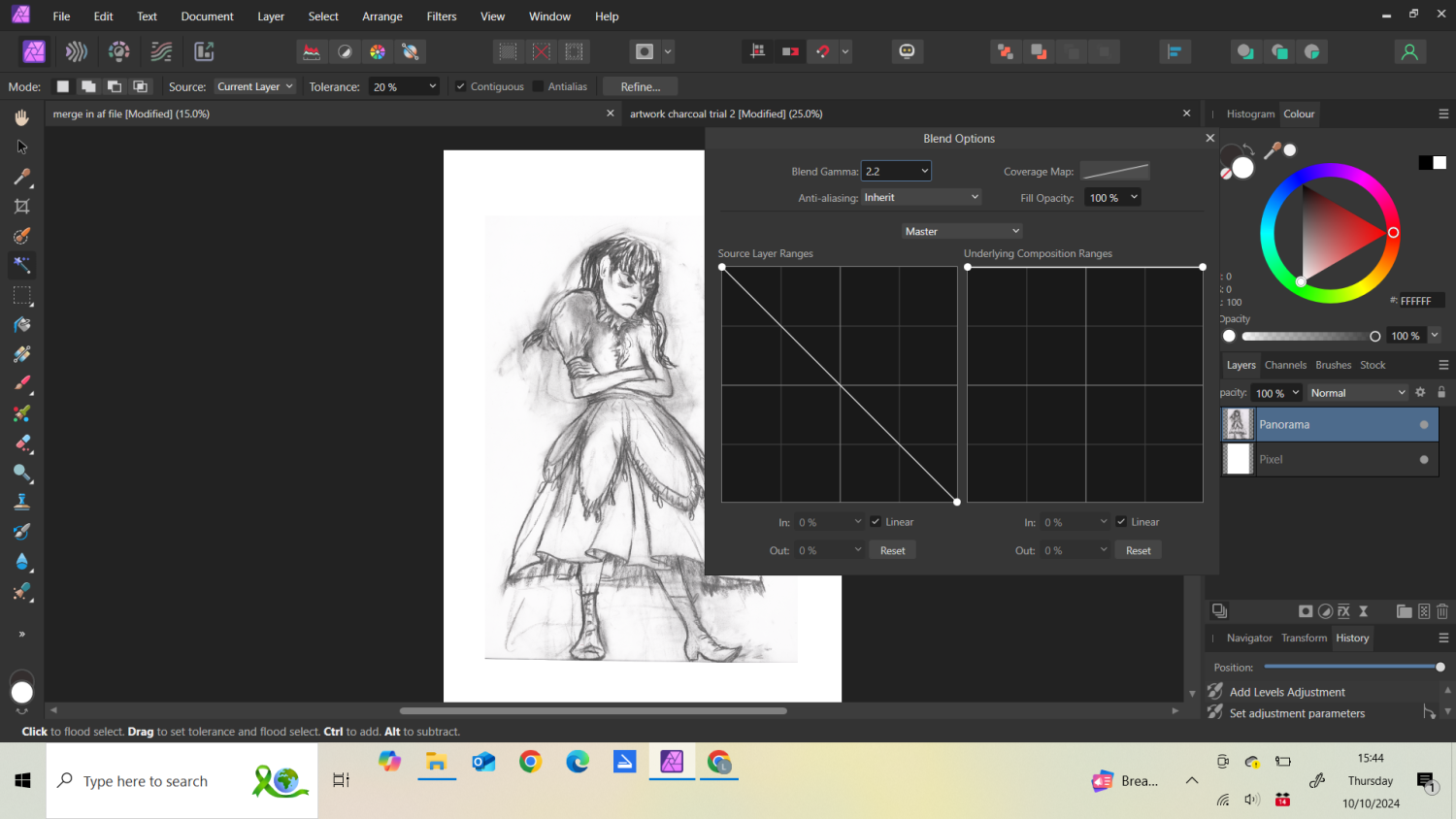Switch to the Channels tab
The height and width of the screenshot is (819, 1456).
point(1285,365)
